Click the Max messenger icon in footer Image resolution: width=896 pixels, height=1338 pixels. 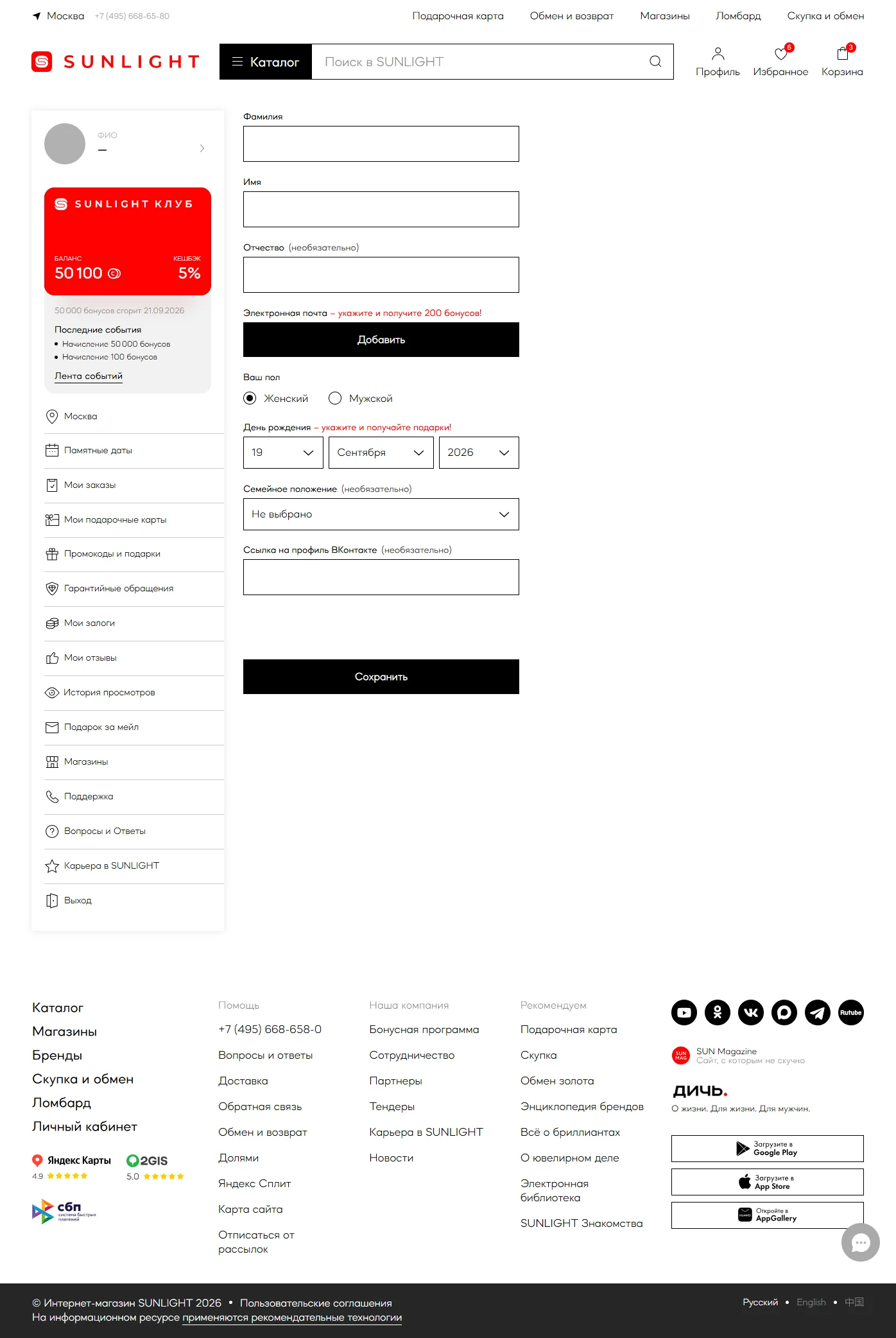click(x=784, y=1012)
